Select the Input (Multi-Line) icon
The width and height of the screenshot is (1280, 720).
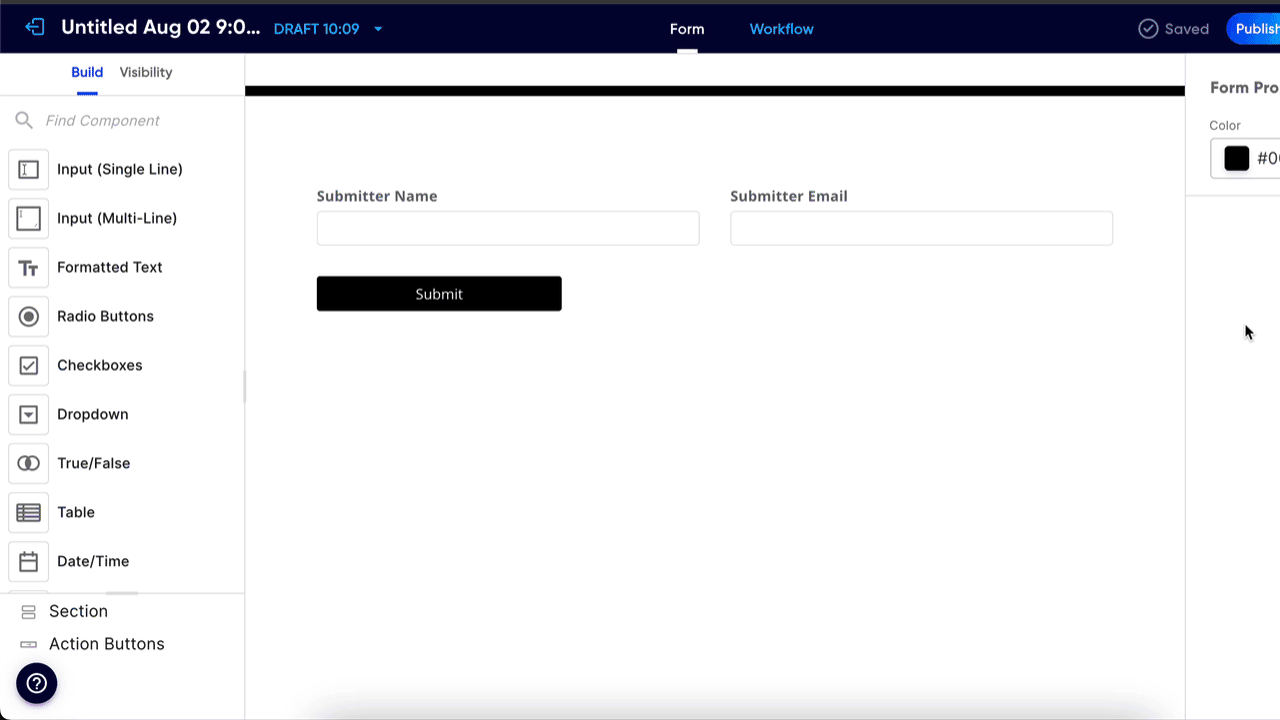[x=29, y=219]
